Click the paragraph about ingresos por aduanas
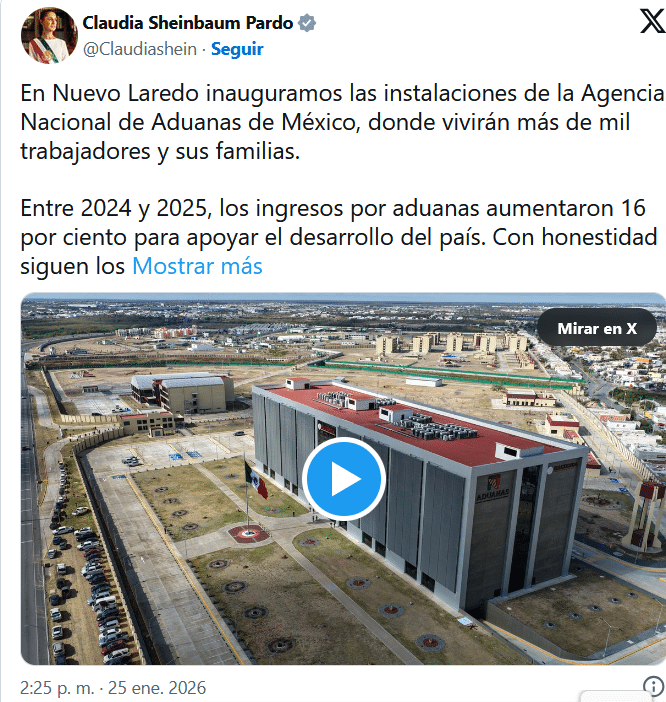The height and width of the screenshot is (702, 666). [339, 237]
